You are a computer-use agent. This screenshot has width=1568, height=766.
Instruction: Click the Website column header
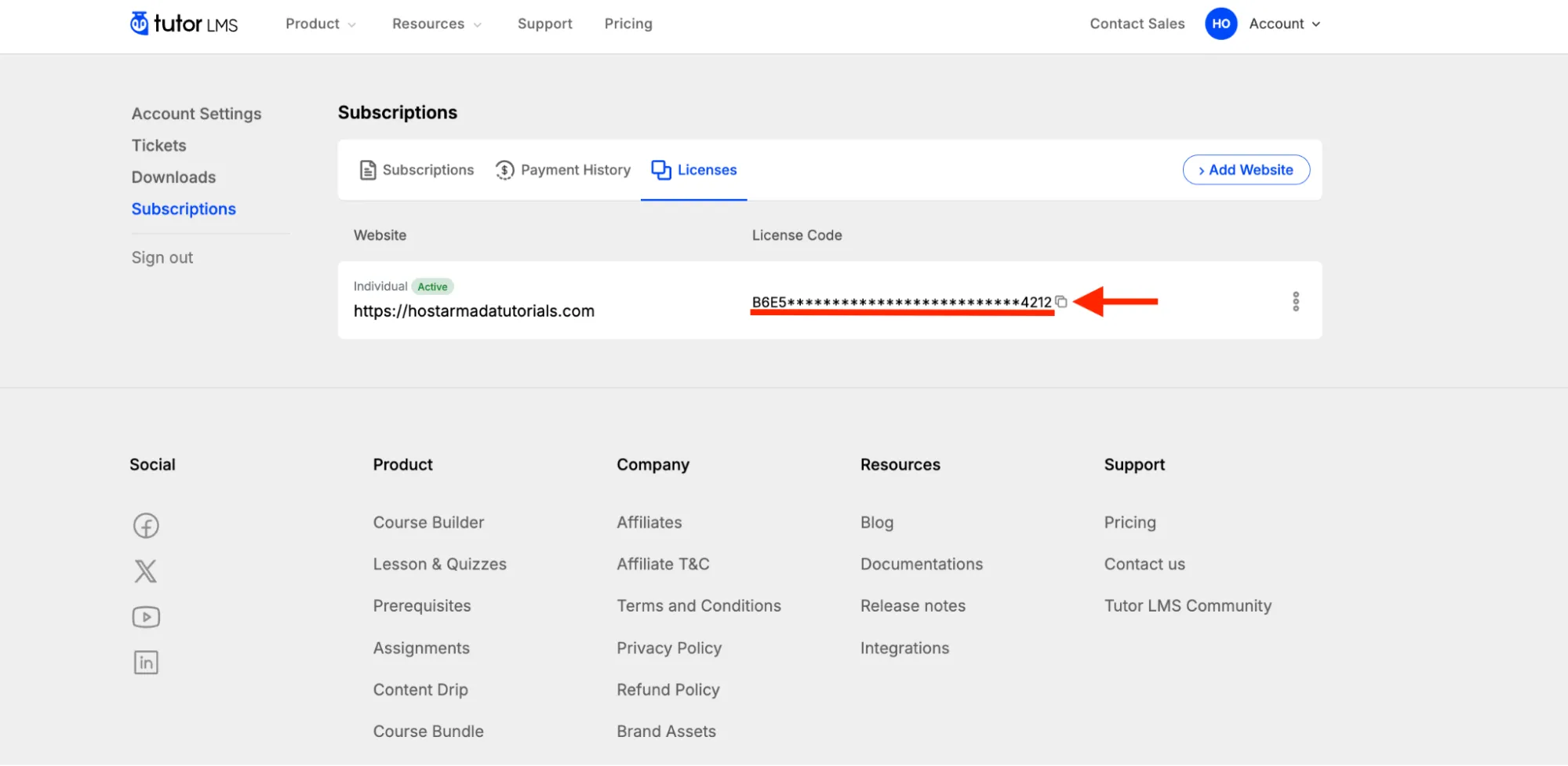(380, 235)
